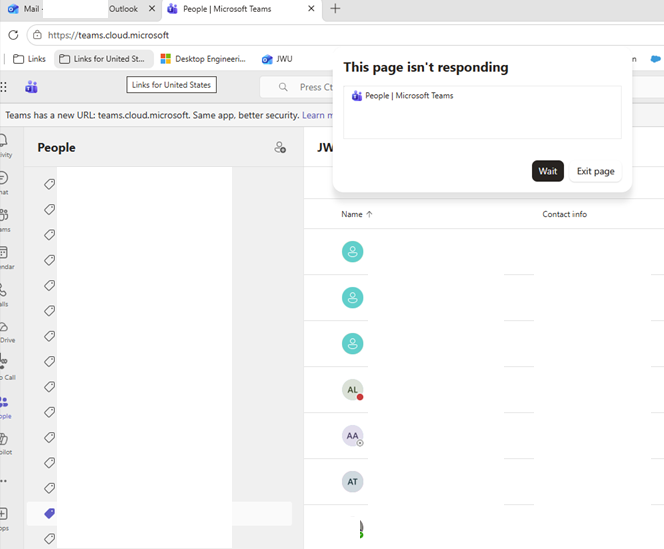Click the Wait button in the dialog
This screenshot has height=549, width=664.
[548, 171]
